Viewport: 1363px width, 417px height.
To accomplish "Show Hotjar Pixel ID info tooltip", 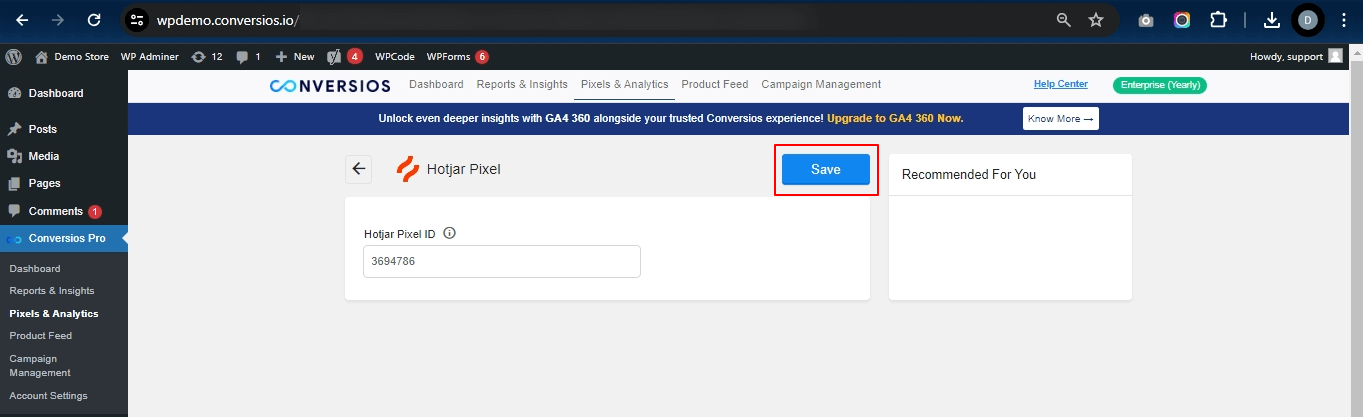I will [449, 233].
